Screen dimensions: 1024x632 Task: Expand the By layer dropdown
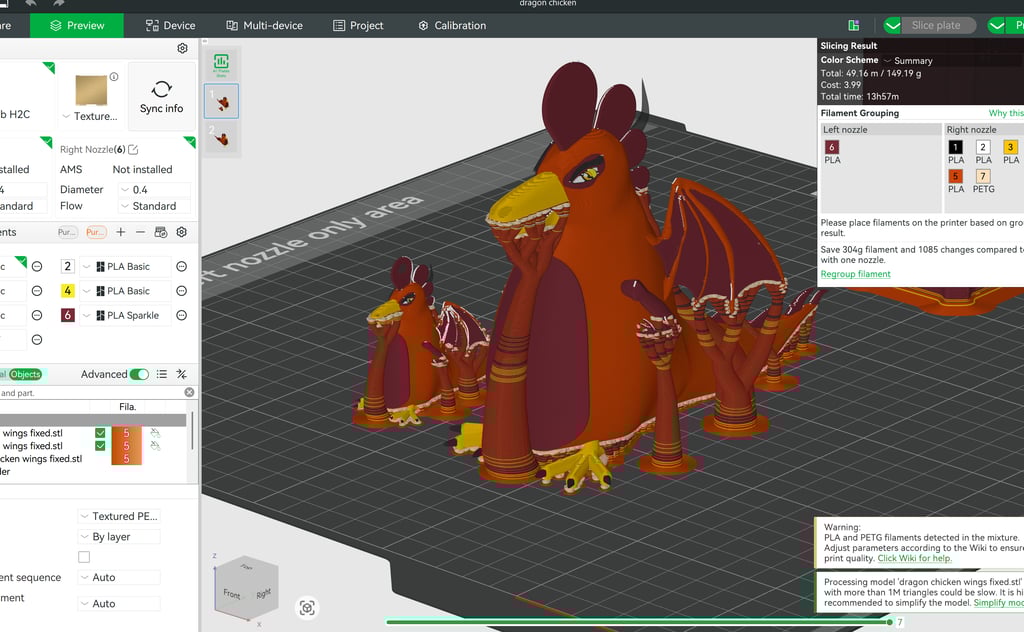[x=117, y=536]
